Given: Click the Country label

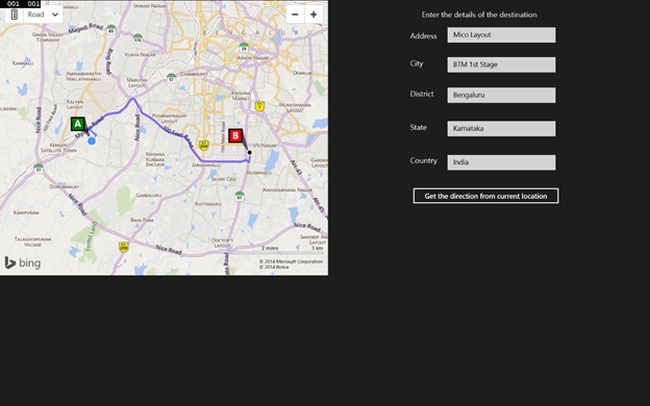Looking at the screenshot, I should click(x=423, y=160).
